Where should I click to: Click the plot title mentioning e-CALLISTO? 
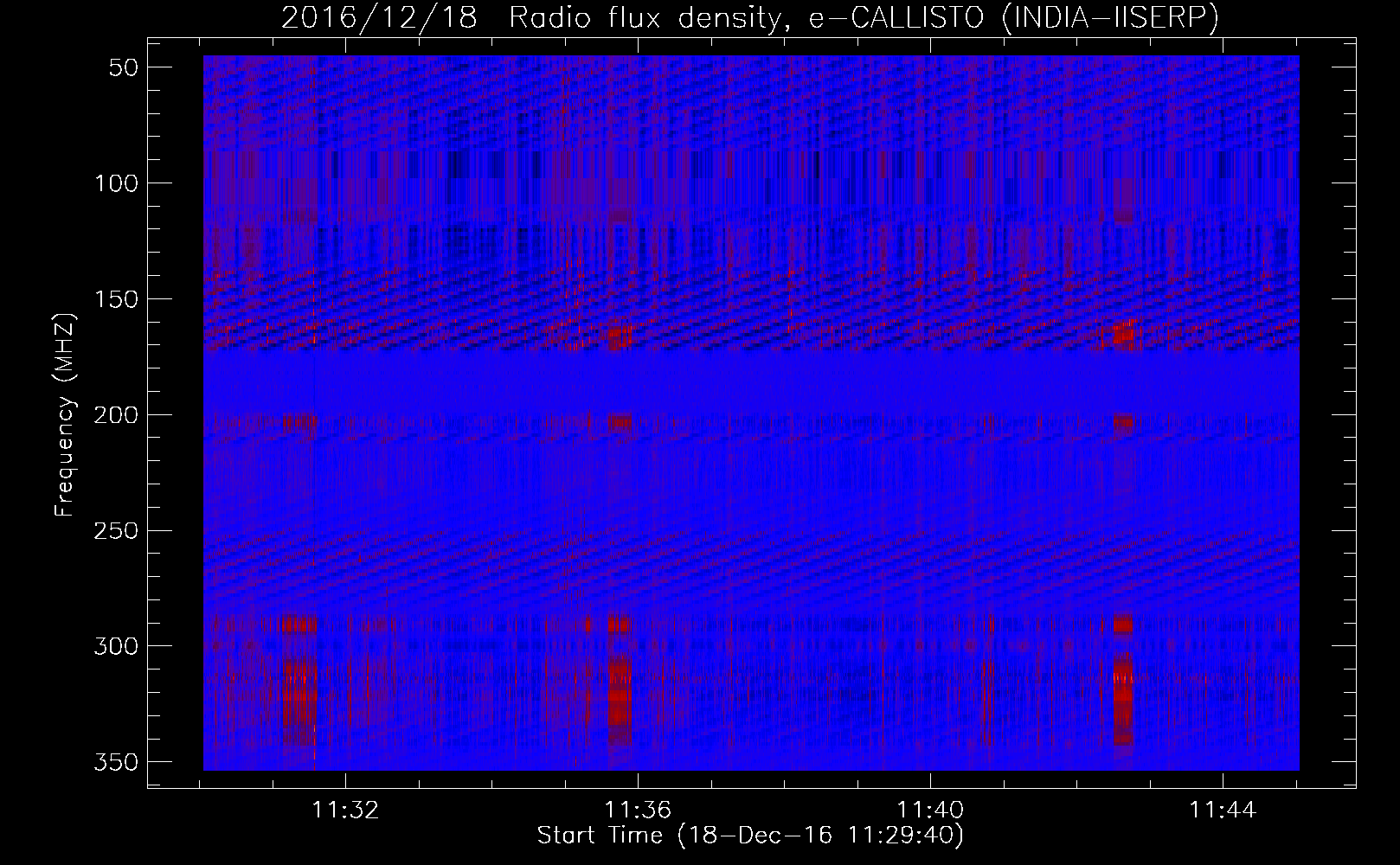(x=750, y=17)
